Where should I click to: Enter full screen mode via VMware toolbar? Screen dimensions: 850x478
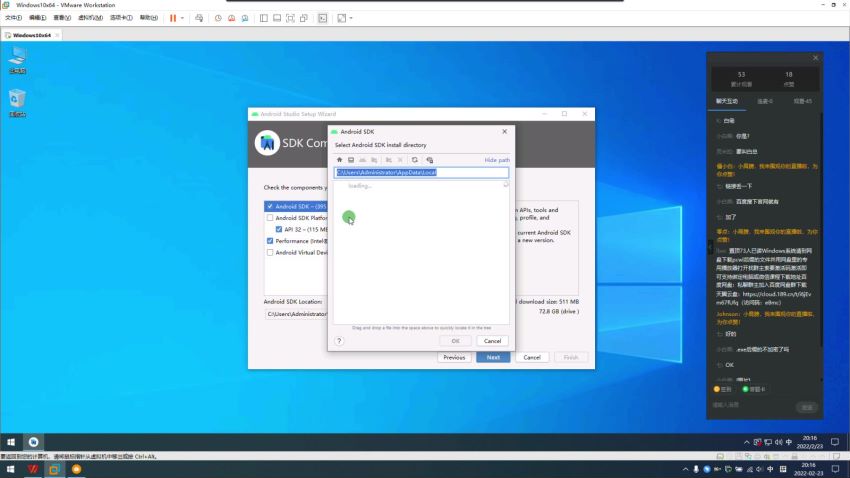pos(291,18)
